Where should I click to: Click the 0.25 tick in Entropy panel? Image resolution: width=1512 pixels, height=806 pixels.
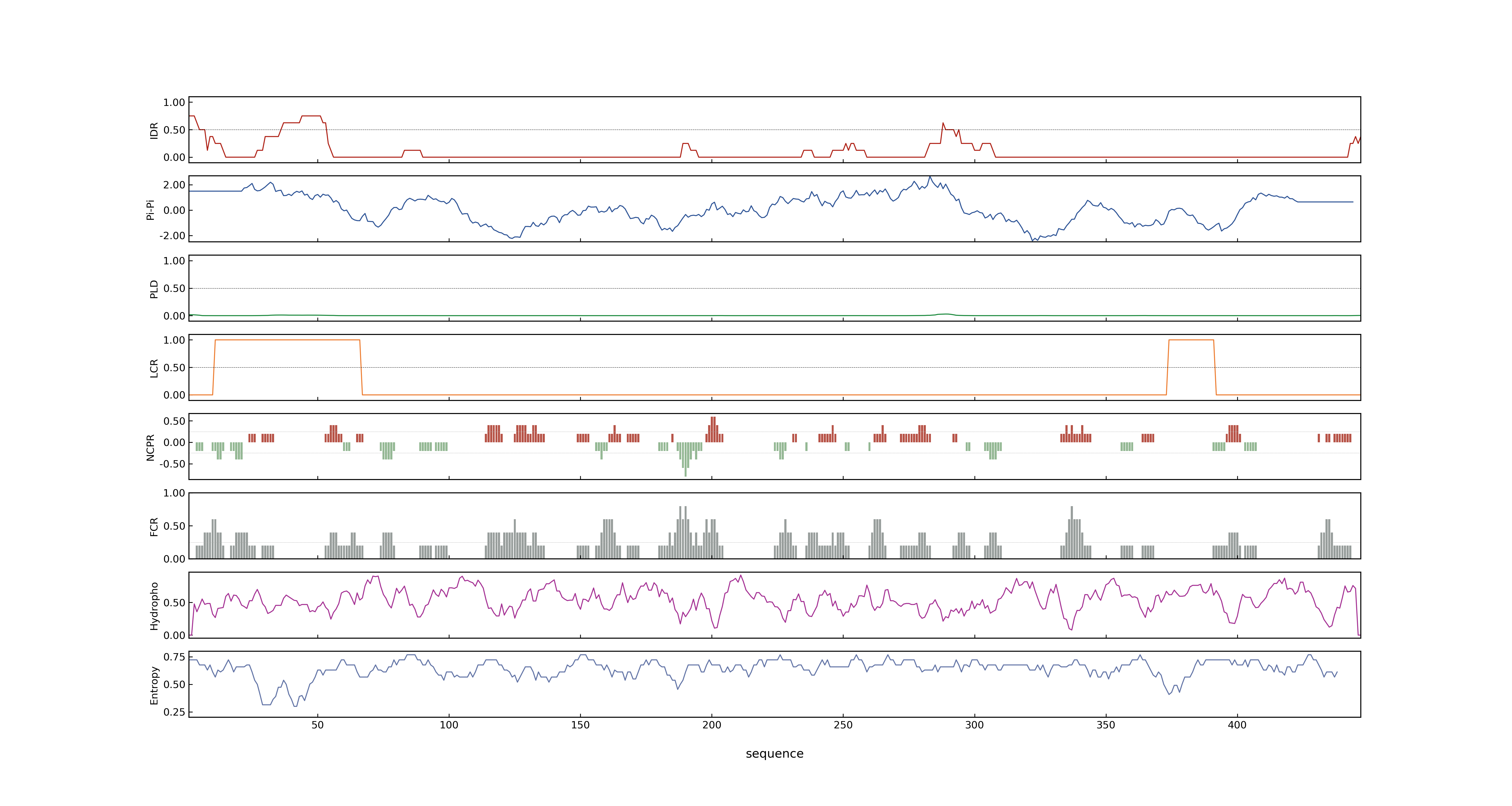pyautogui.click(x=174, y=712)
